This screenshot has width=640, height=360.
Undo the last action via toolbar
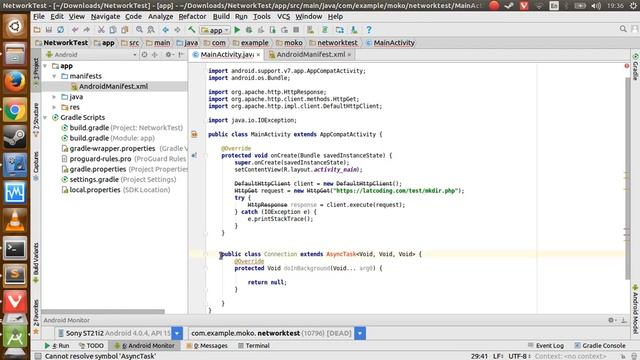pos(75,30)
